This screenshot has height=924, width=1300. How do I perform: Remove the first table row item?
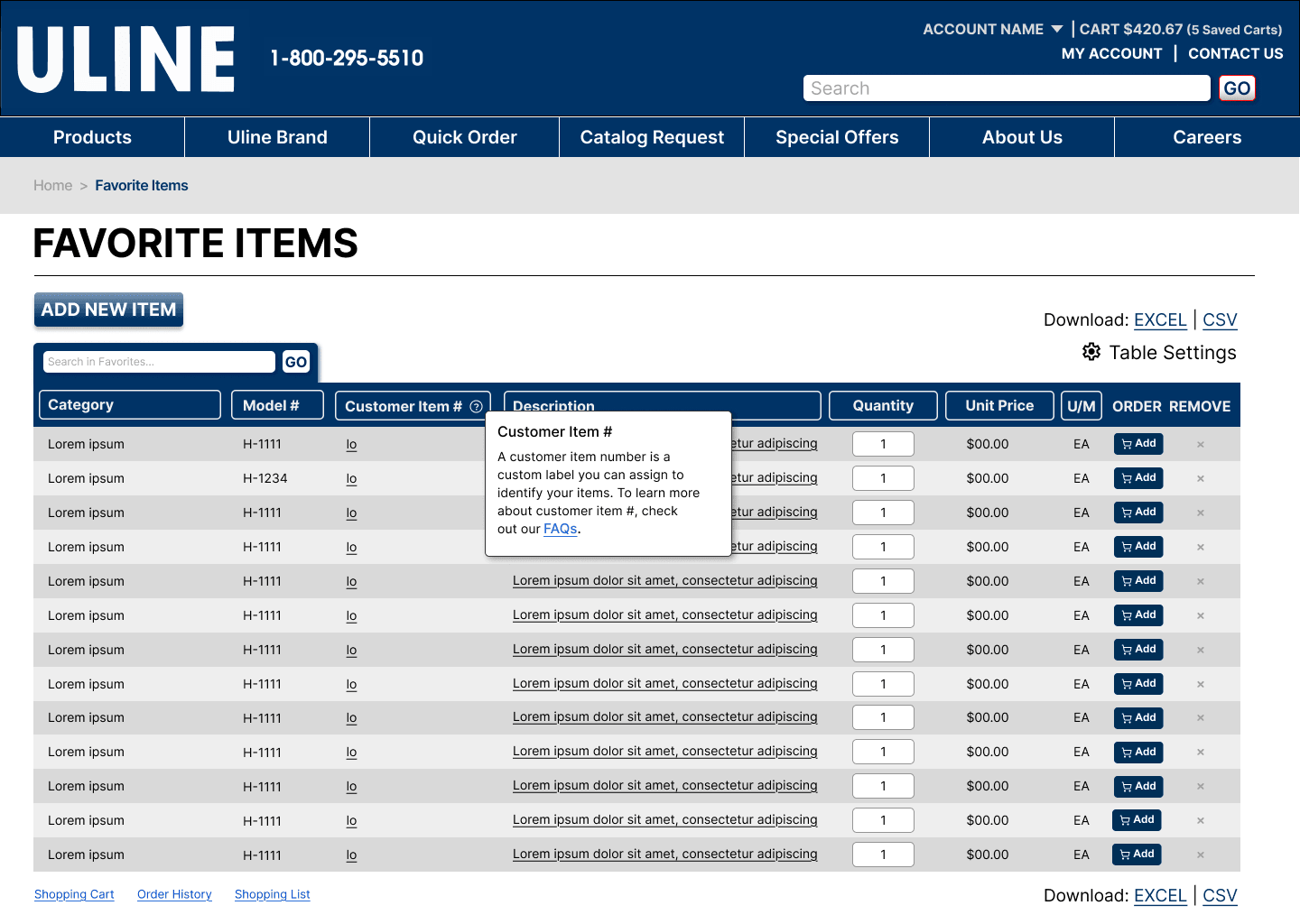(x=1201, y=445)
